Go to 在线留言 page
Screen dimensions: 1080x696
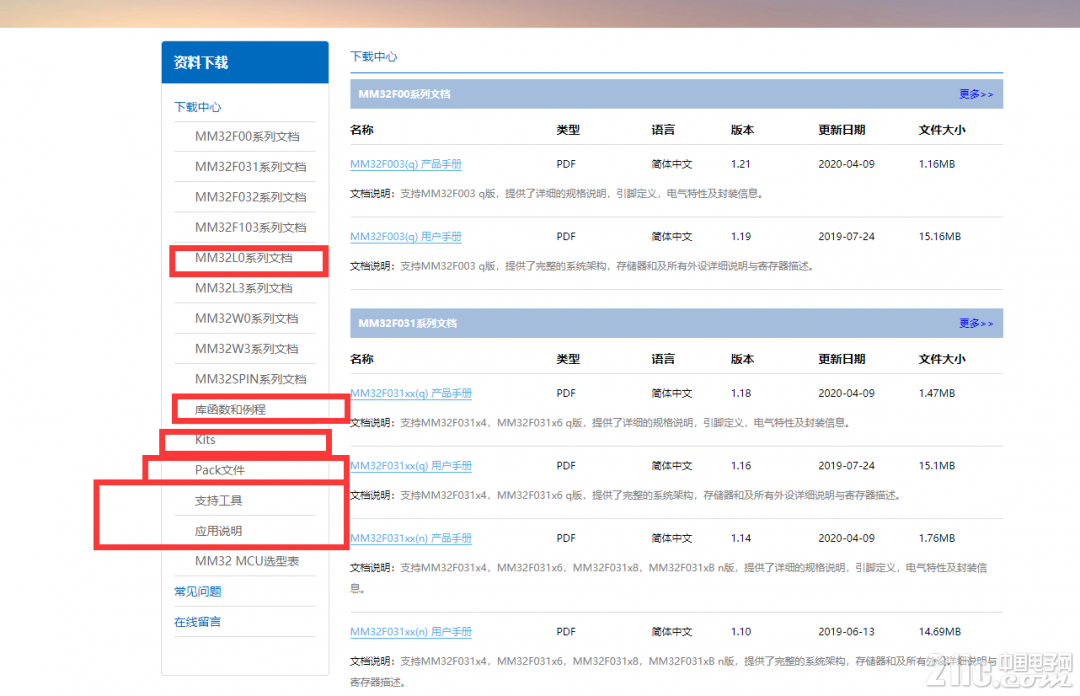[x=198, y=622]
